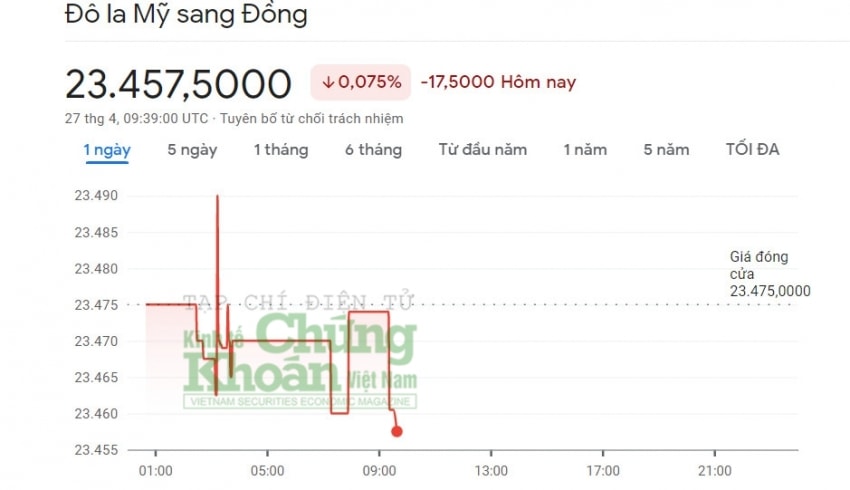Click the 23.457,5000 exchange rate value
Viewport: 850px width, 490px height.
[178, 84]
